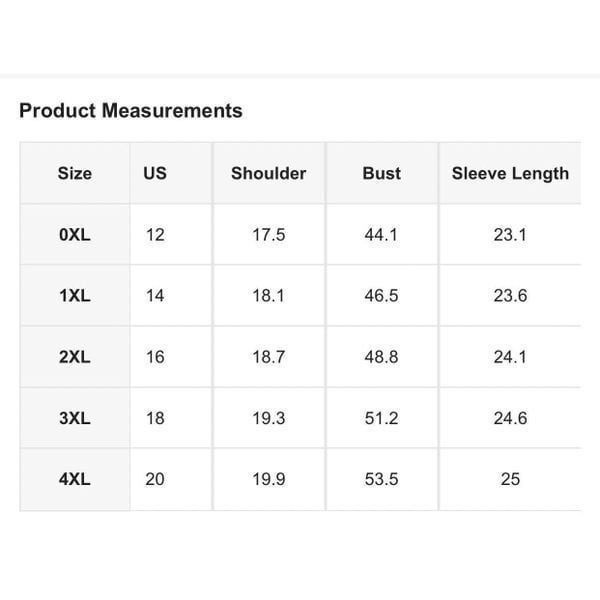Click the 18.7 shoulder value
Image resolution: width=600 pixels, height=600 pixels.
[269, 357]
